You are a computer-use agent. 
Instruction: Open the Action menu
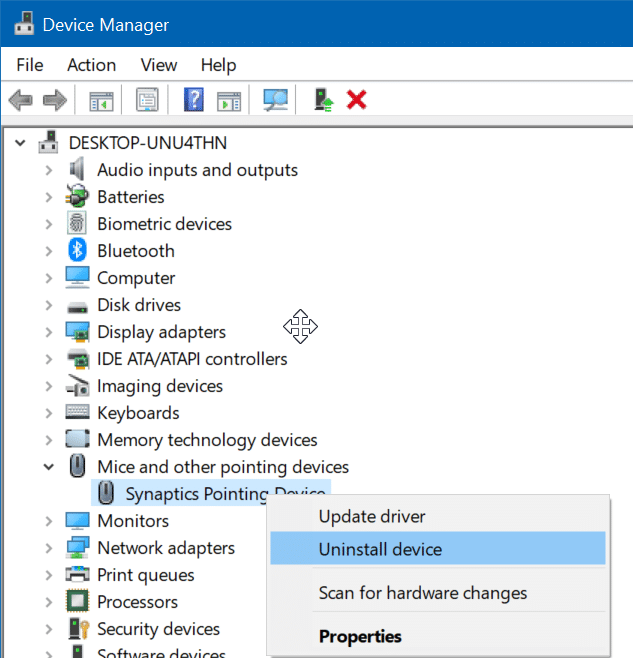point(92,65)
